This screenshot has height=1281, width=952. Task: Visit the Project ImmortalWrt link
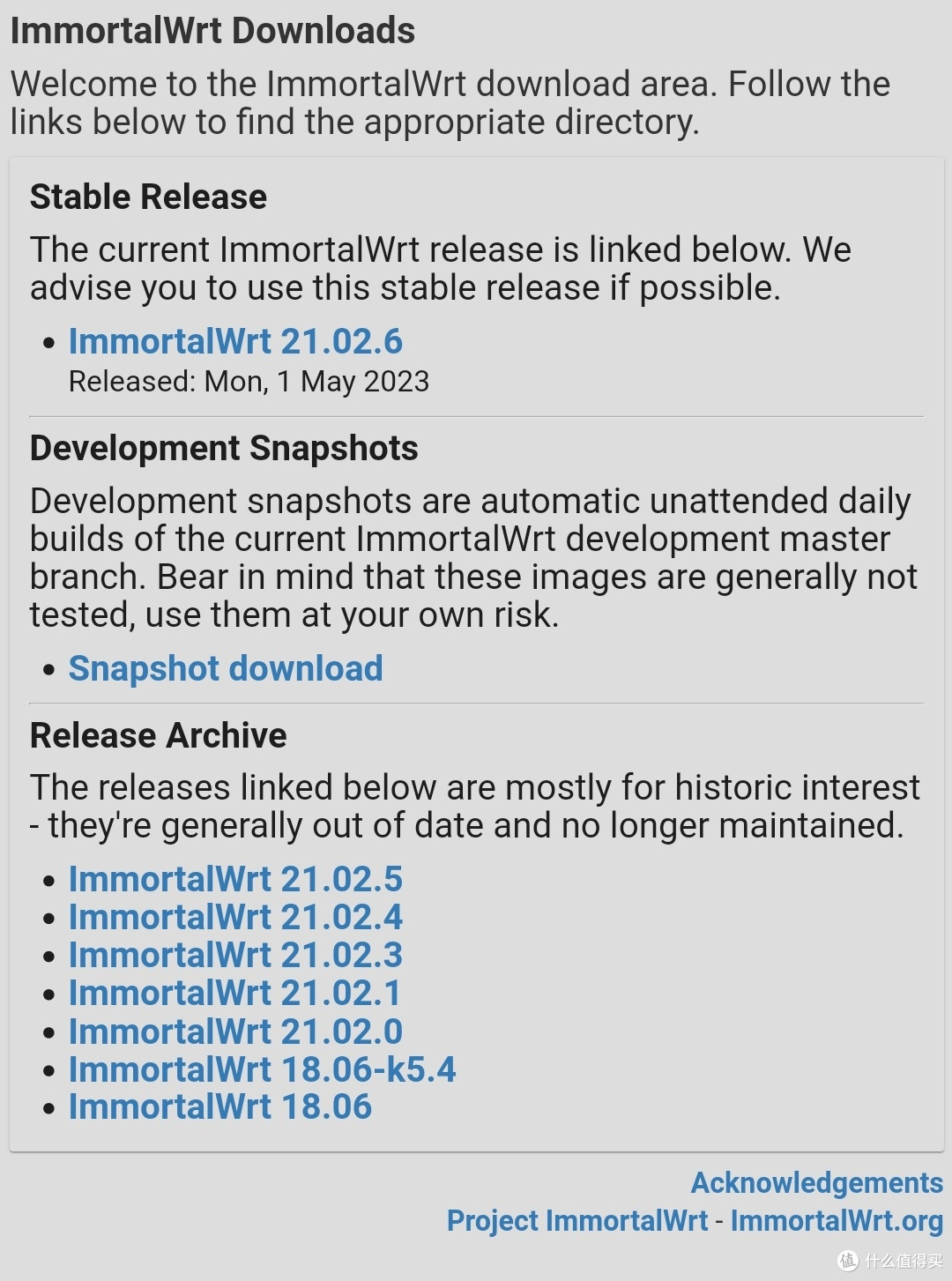click(576, 1221)
